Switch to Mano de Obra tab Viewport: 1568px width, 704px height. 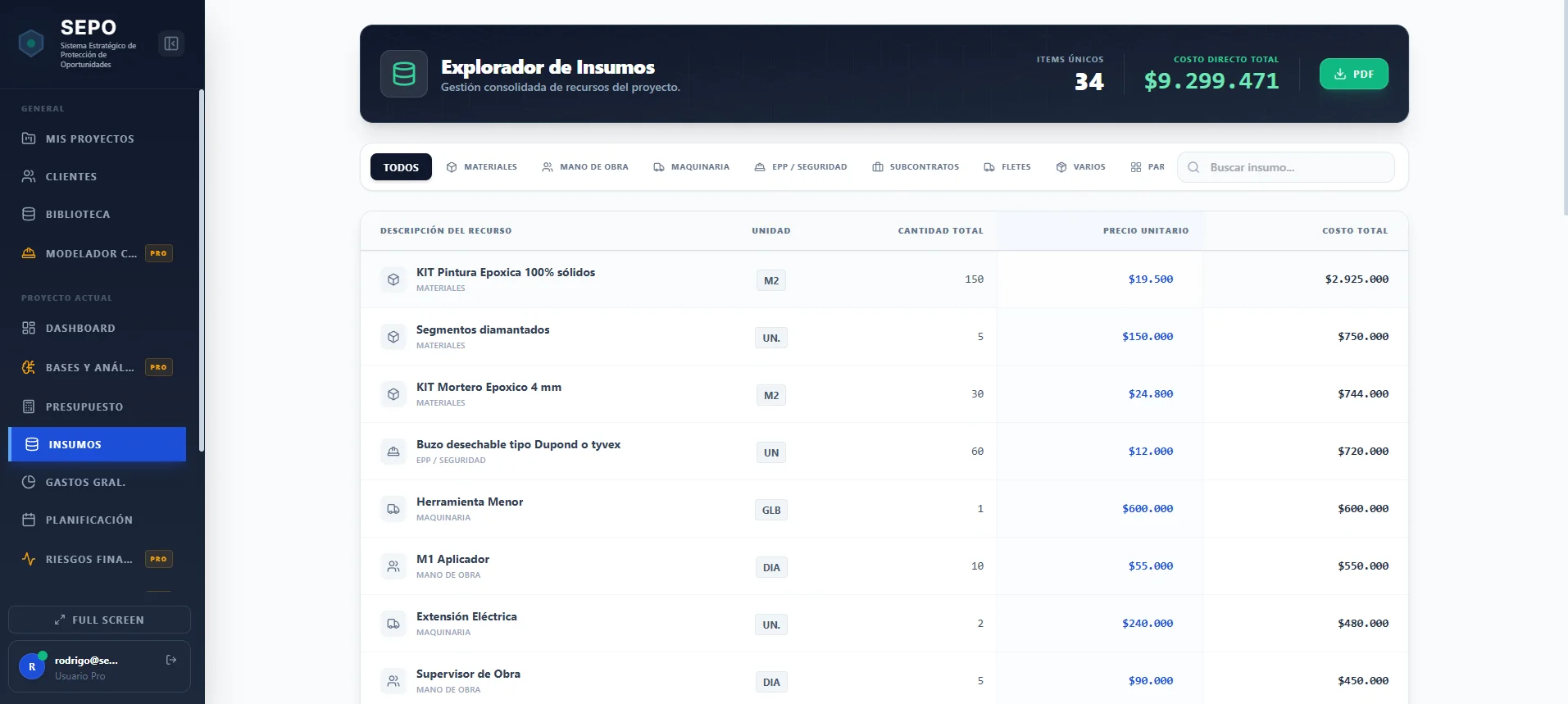pos(585,167)
